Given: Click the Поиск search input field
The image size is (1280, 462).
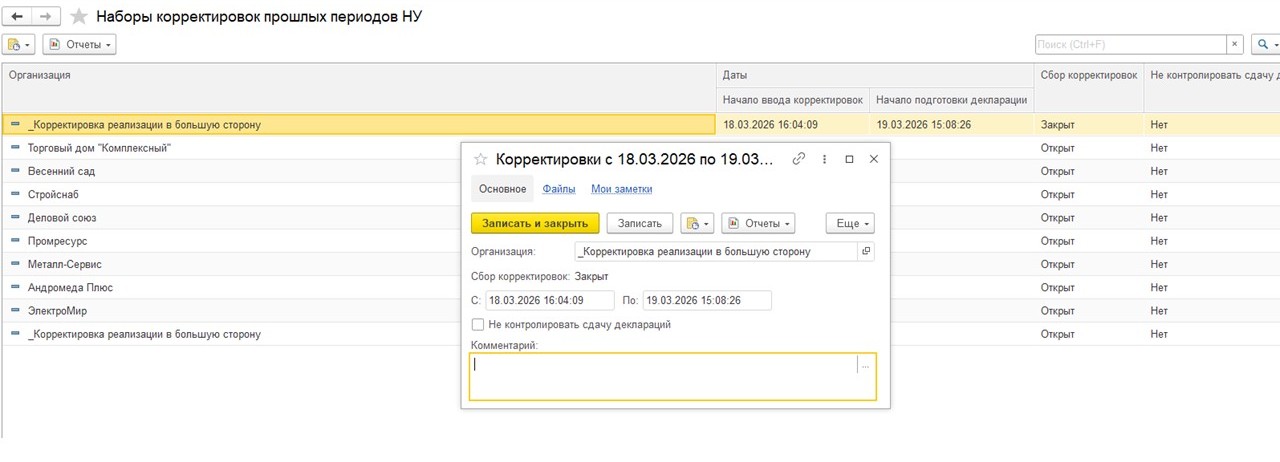Looking at the screenshot, I should pos(1130,44).
